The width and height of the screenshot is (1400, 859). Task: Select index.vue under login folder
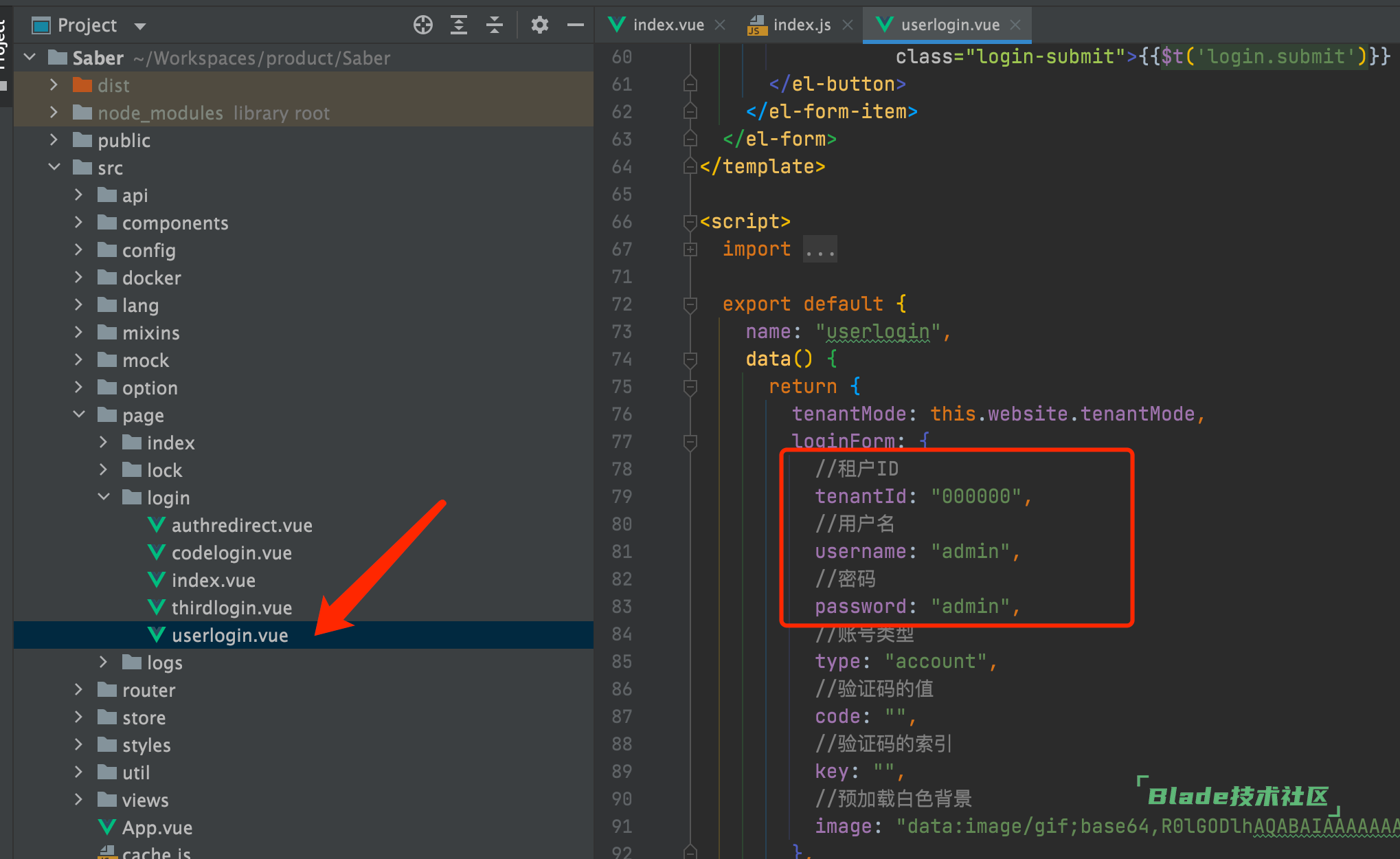pos(213,581)
